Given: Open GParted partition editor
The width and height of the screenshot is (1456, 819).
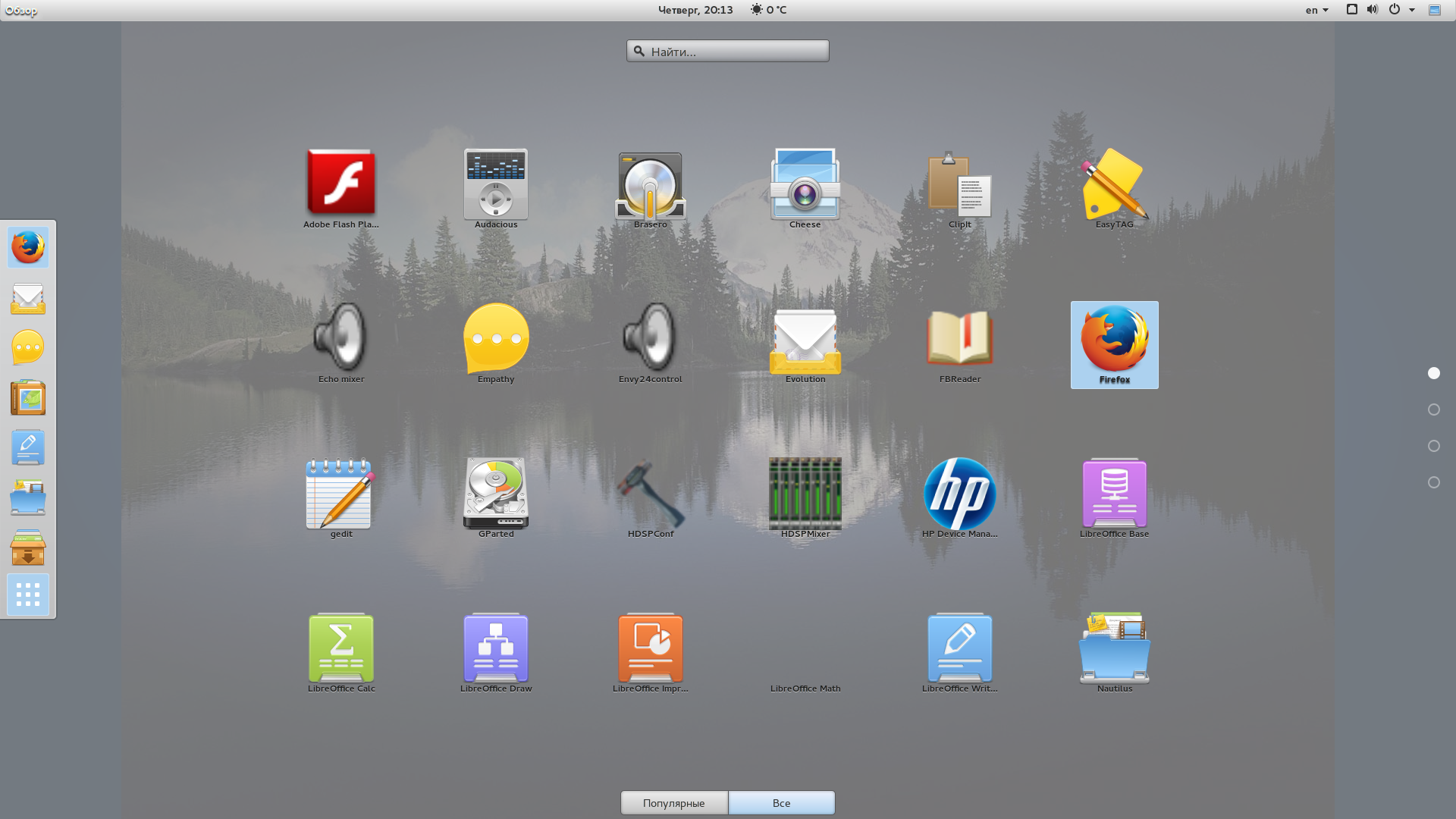Looking at the screenshot, I should (496, 494).
